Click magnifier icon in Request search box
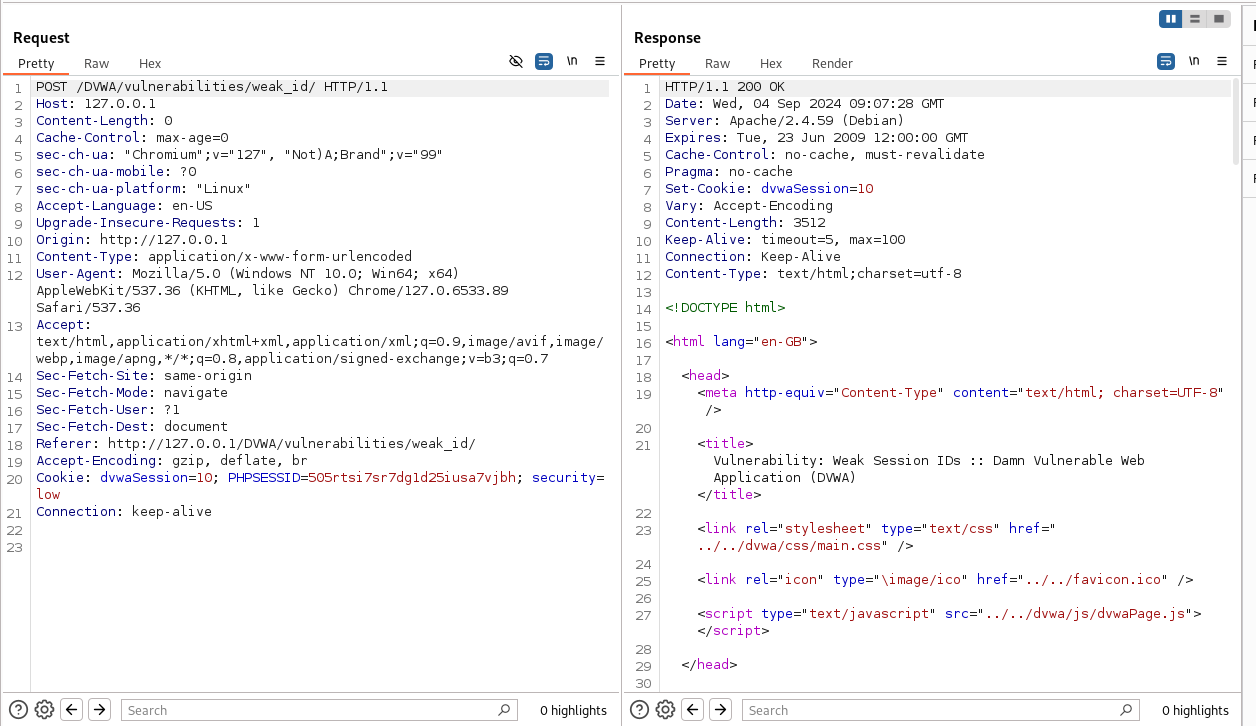Viewport: 1256px width, 726px height. (505, 710)
